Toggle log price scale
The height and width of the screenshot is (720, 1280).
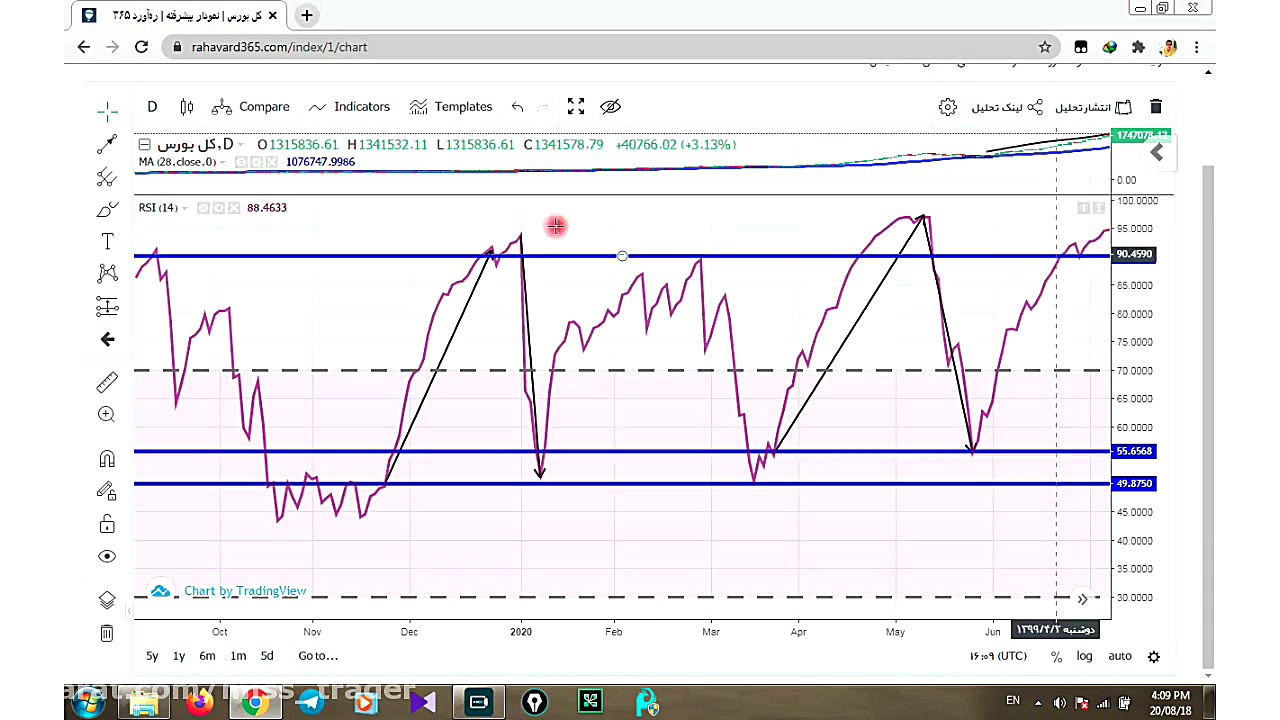point(1084,656)
